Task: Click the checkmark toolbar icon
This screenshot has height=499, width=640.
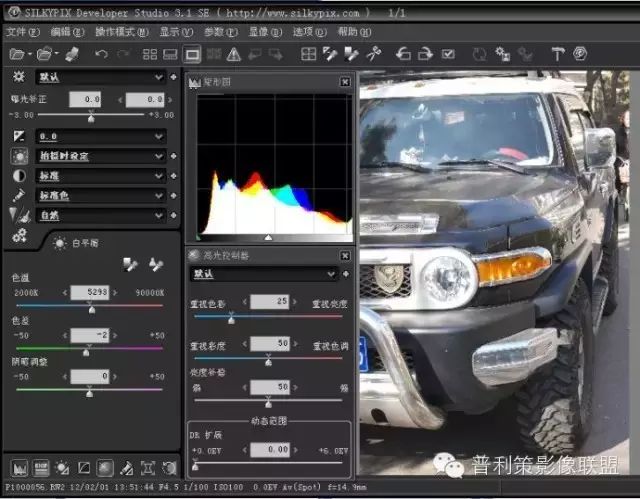Action: tap(448, 54)
